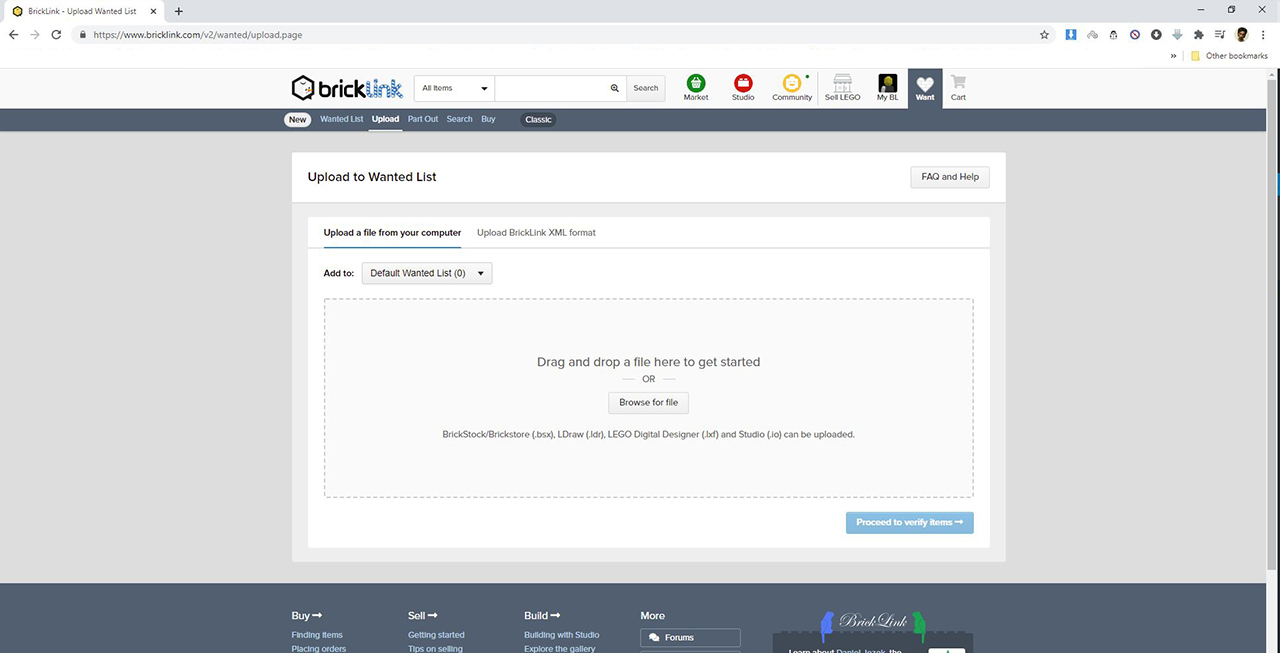The height and width of the screenshot is (653, 1280).
Task: Open a new browser tab
Action: point(178,11)
